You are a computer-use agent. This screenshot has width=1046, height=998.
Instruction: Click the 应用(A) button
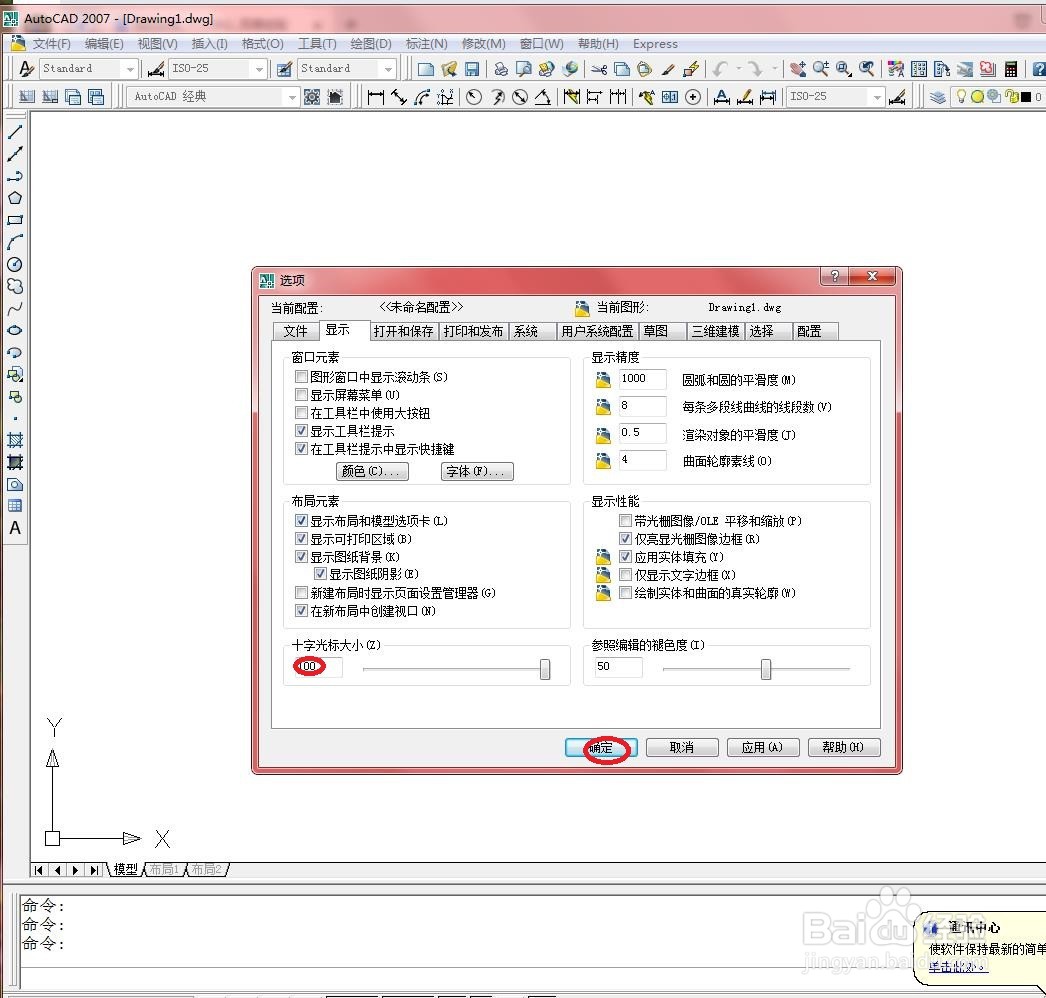coord(762,748)
